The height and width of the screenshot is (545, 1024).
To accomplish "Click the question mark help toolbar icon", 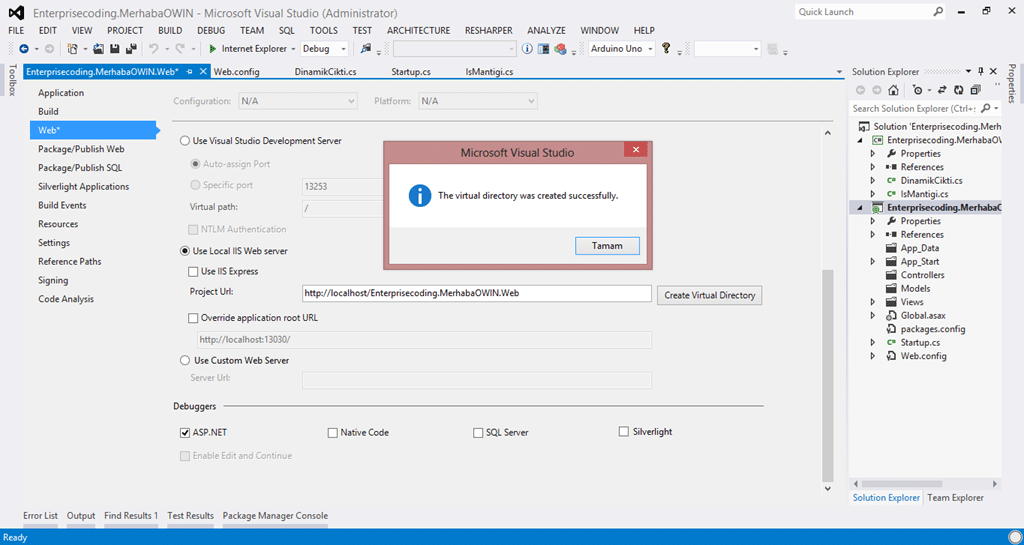I will (666, 48).
